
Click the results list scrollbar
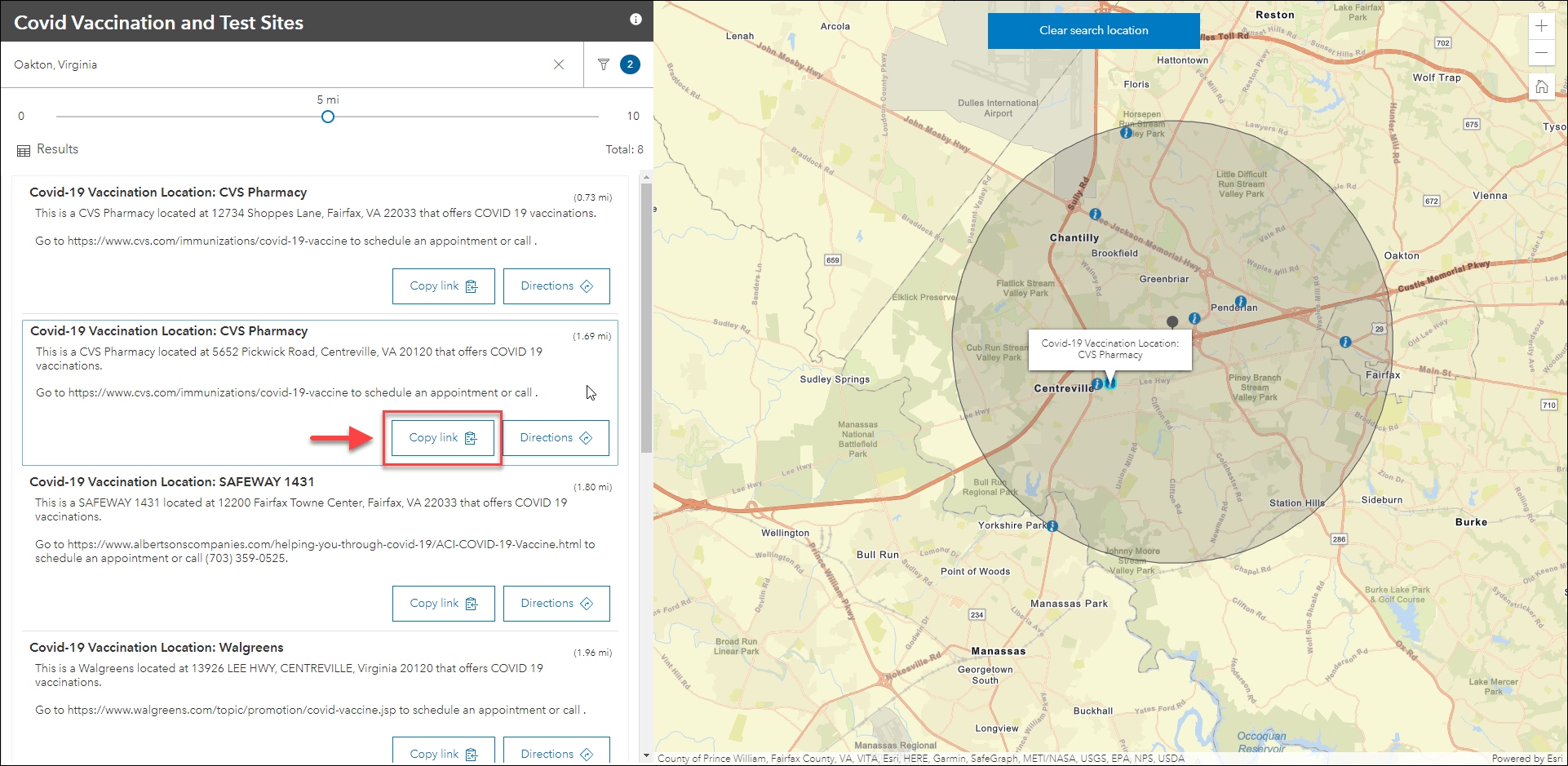pos(645,310)
